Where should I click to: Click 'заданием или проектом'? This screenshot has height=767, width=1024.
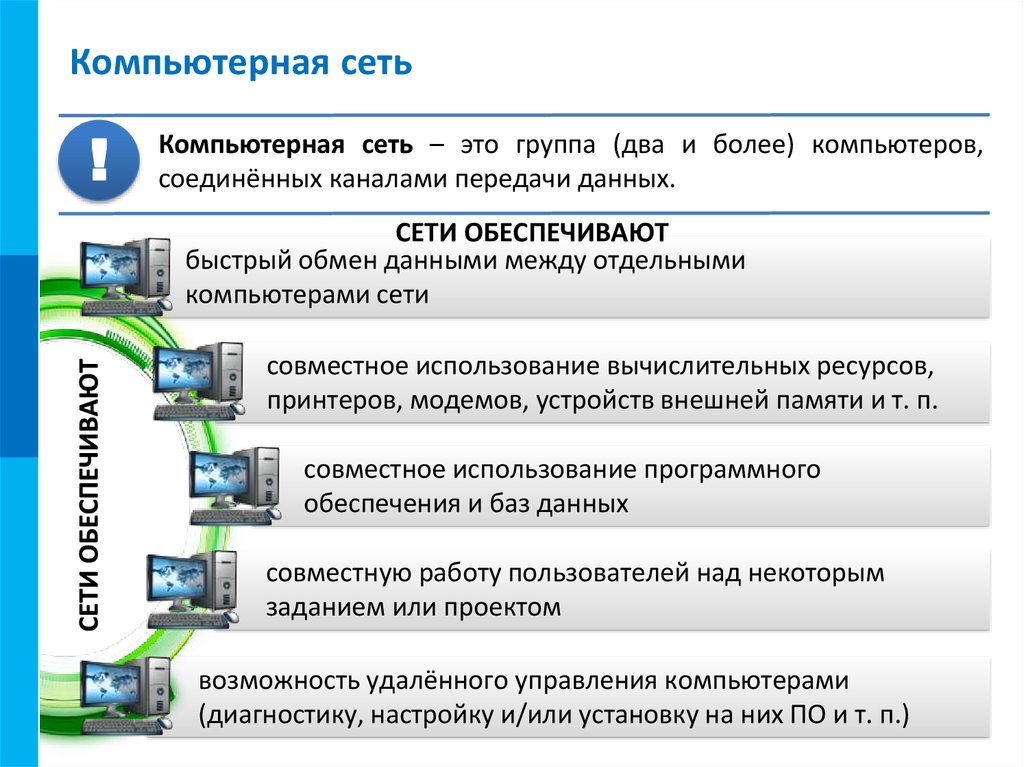tap(413, 608)
